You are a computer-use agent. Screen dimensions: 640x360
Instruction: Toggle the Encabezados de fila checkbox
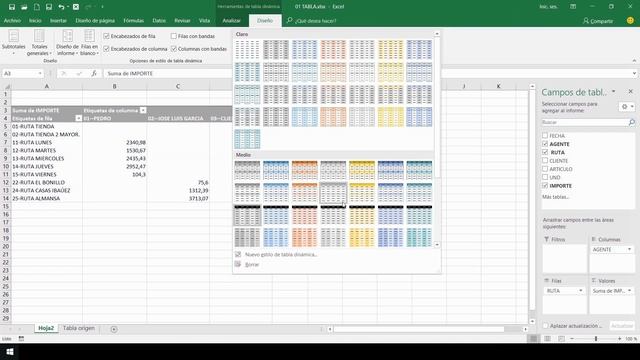click(107, 36)
